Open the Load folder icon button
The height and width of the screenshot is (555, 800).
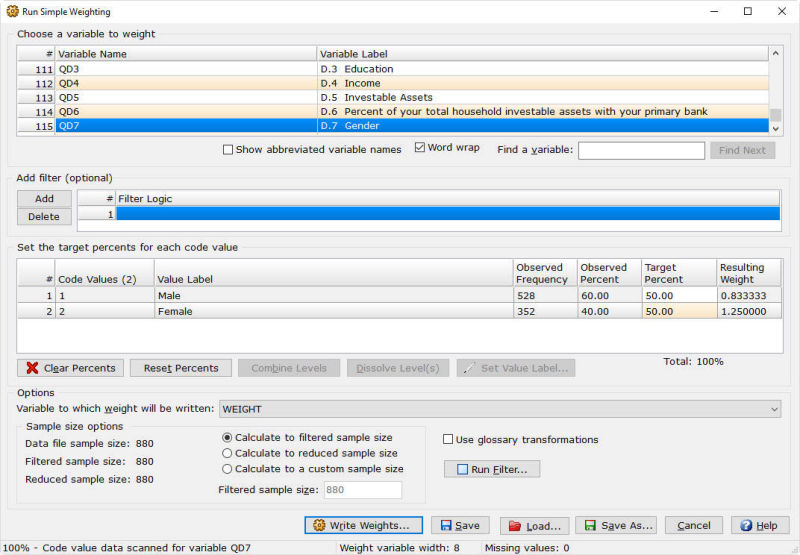(535, 525)
